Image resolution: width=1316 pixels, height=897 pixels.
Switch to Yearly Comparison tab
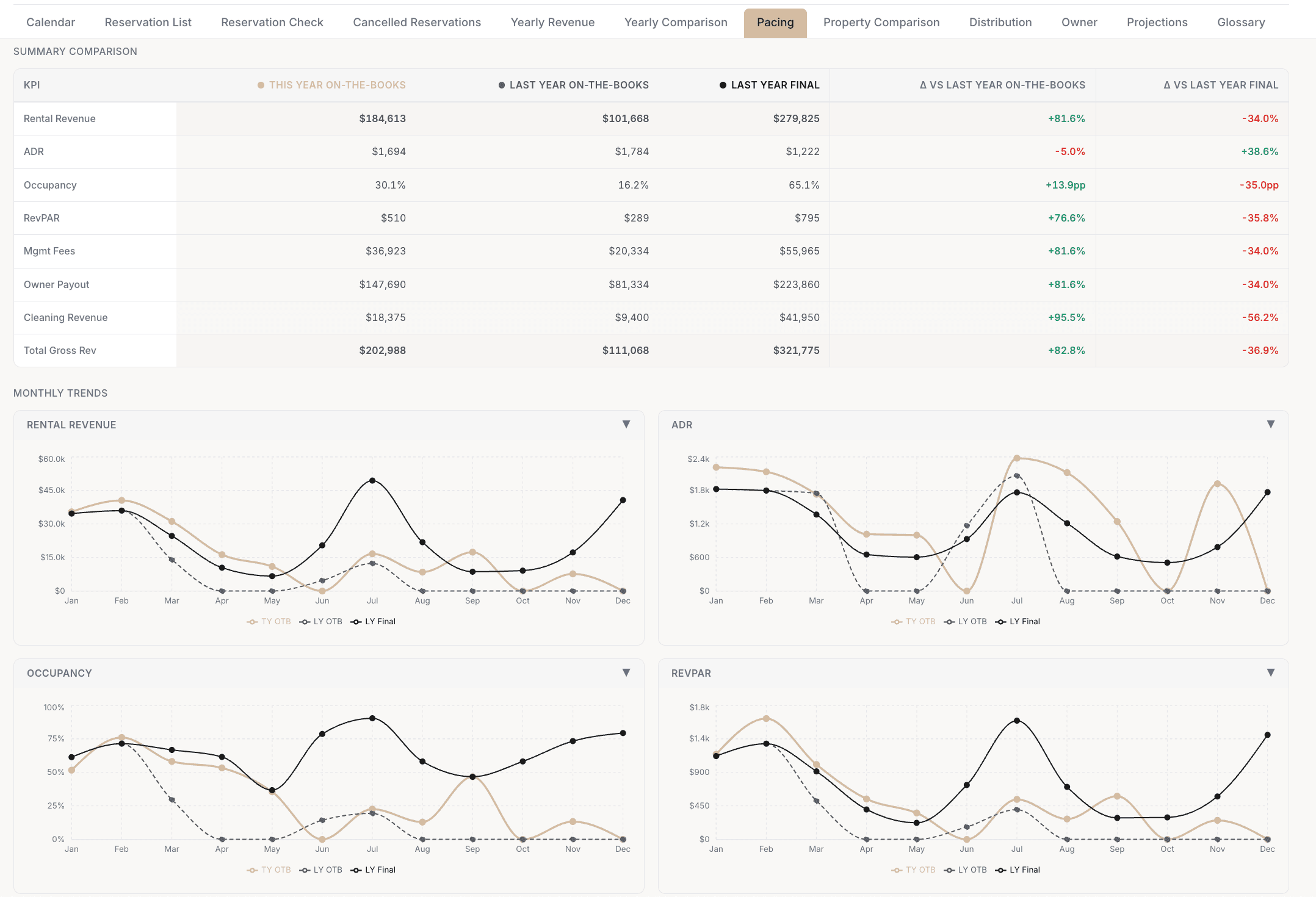[x=676, y=23]
